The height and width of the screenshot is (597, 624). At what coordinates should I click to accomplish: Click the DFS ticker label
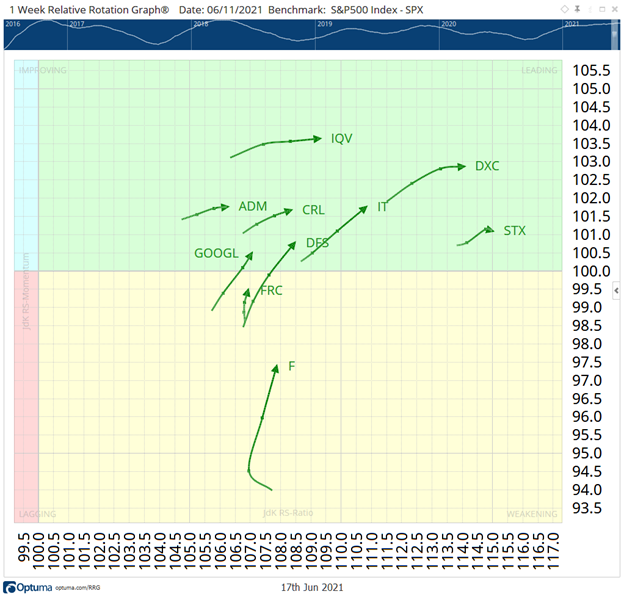(317, 243)
